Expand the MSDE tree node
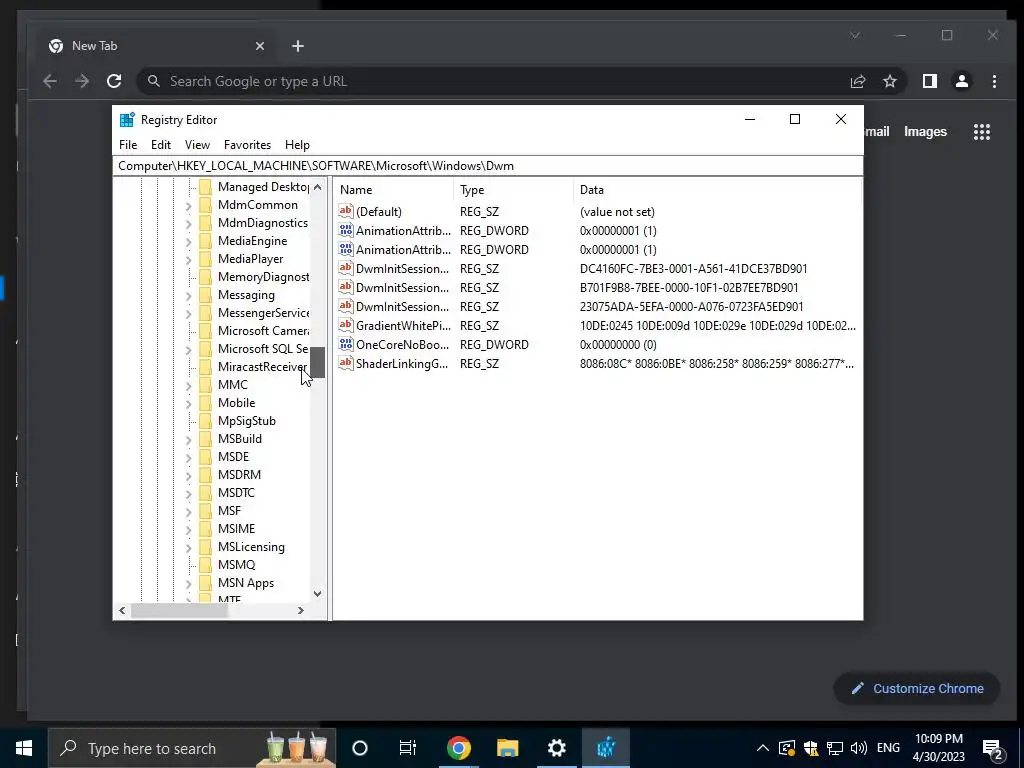This screenshot has height=768, width=1024. (x=188, y=458)
